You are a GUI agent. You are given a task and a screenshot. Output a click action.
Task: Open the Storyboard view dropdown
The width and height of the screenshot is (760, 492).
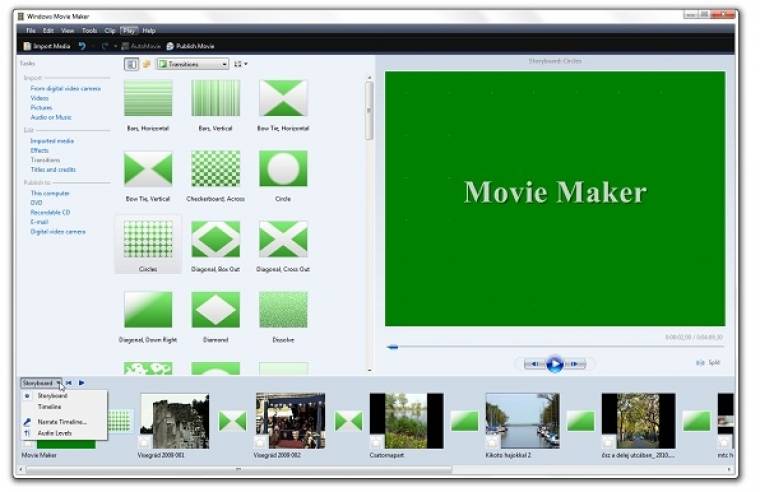pos(41,383)
